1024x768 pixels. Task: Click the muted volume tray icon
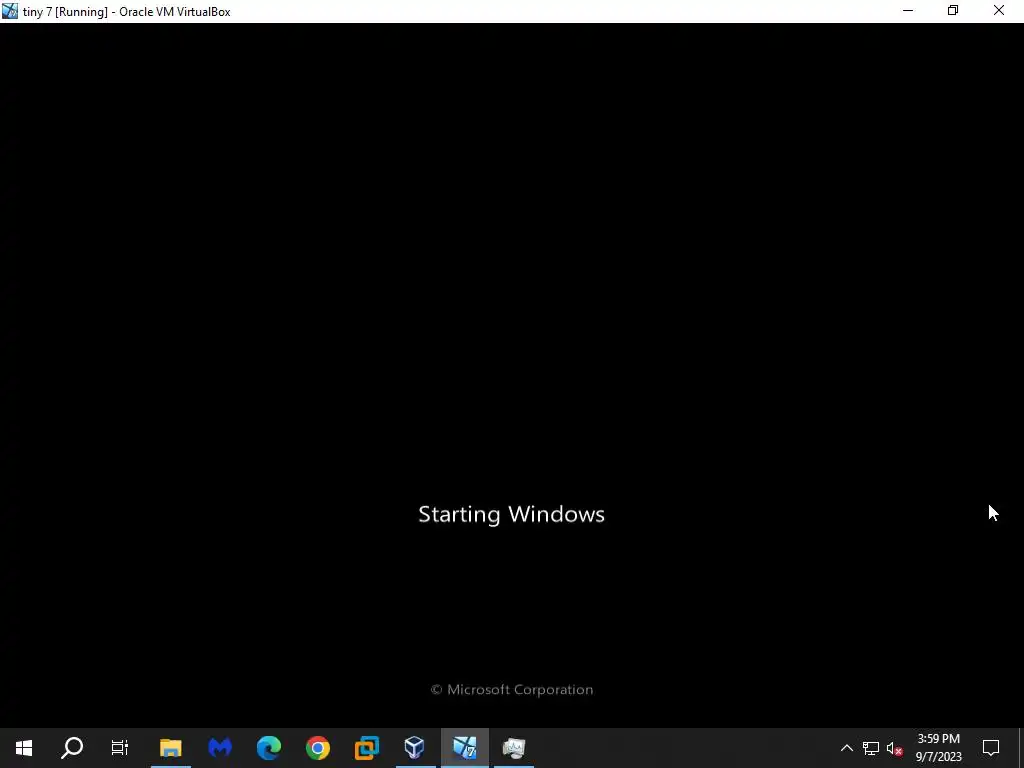click(x=895, y=748)
